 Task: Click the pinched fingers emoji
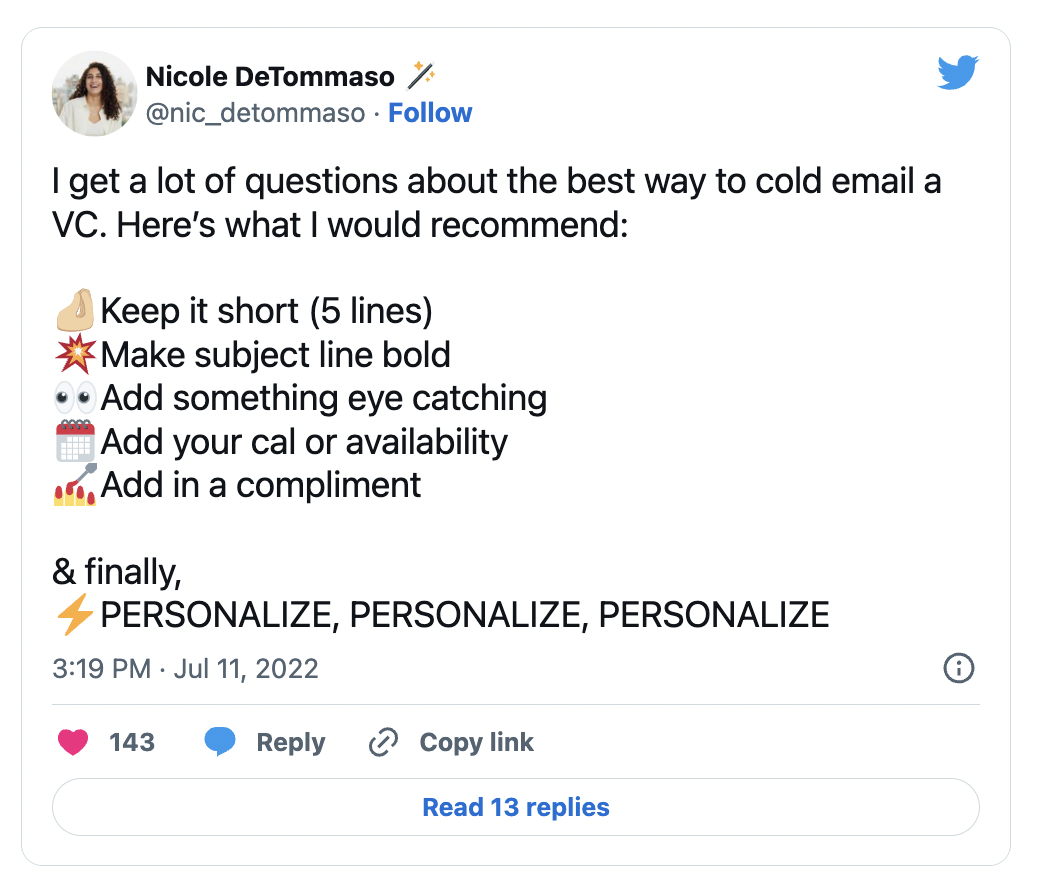click(x=75, y=310)
